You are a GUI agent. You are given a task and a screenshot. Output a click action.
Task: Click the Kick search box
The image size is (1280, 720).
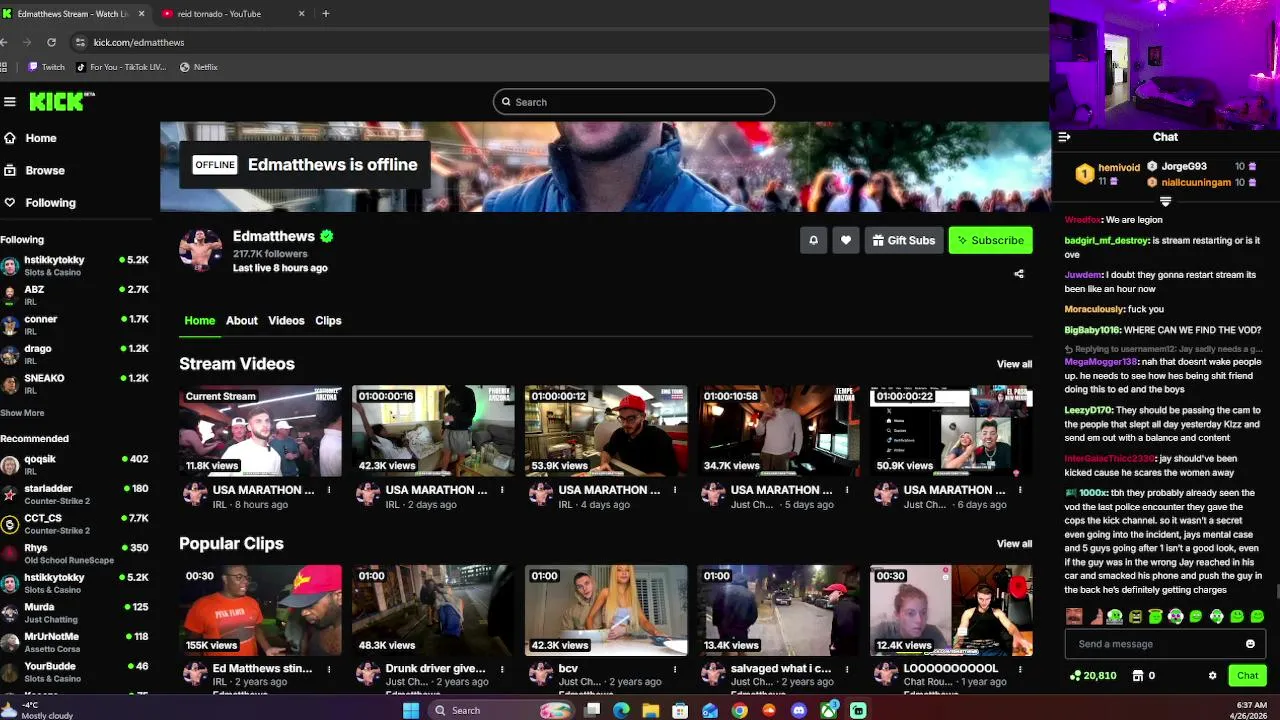(634, 102)
